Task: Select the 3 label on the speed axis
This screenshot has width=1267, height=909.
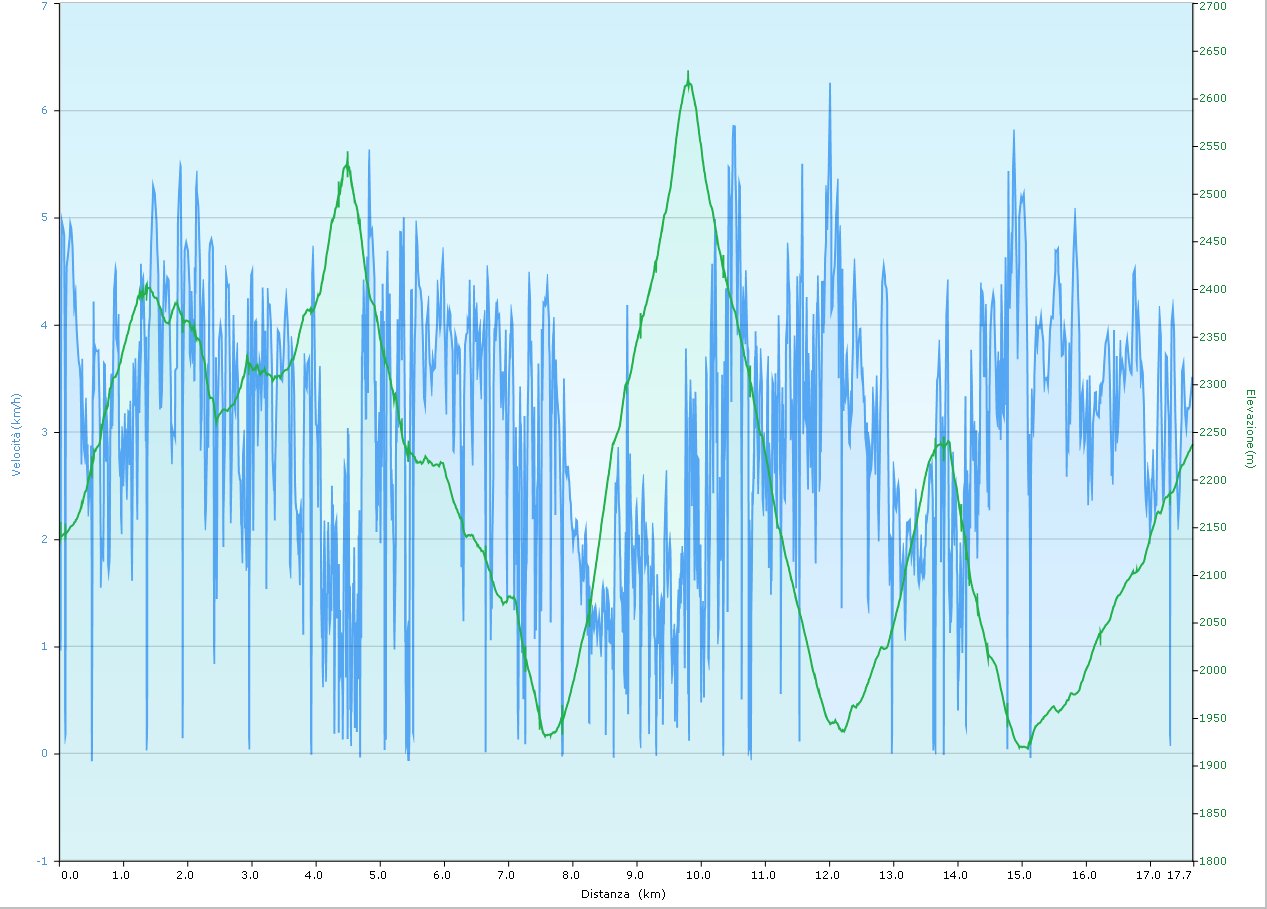Action: [43, 433]
